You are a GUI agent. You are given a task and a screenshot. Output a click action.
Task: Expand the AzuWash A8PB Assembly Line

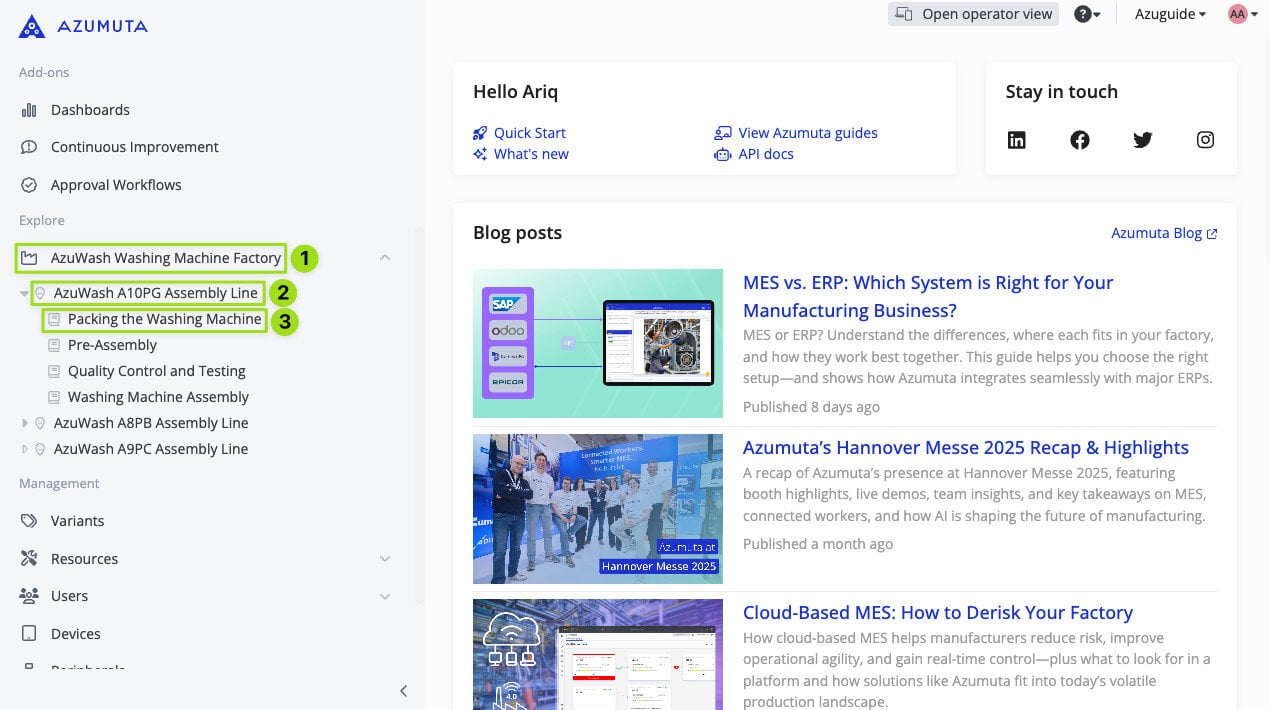pos(25,423)
